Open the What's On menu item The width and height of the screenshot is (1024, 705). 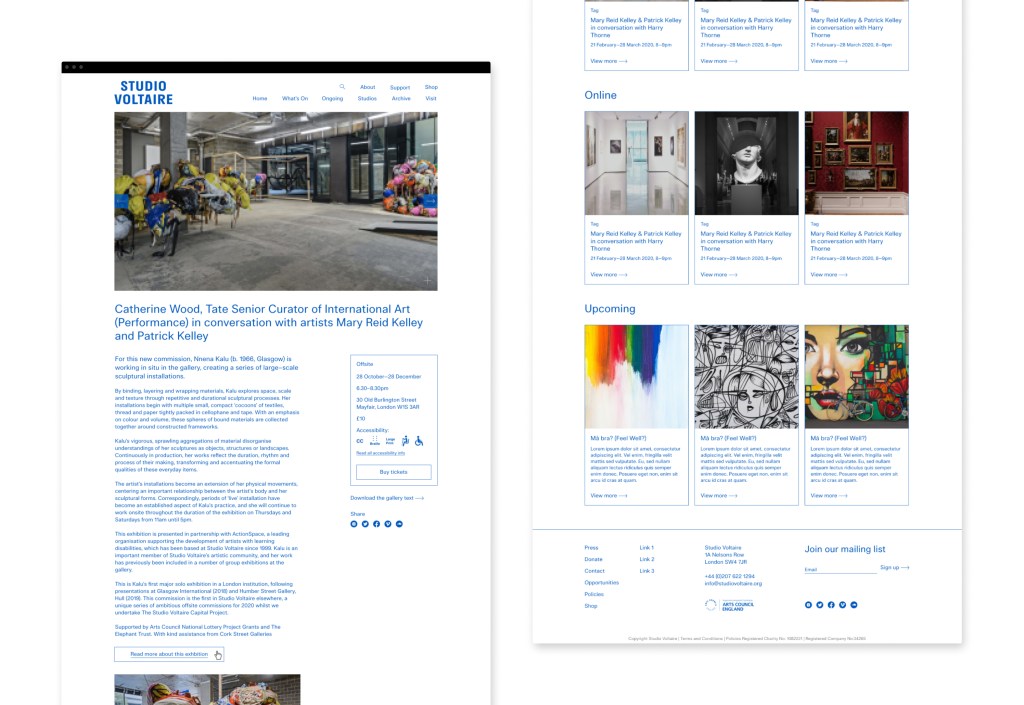coord(295,99)
